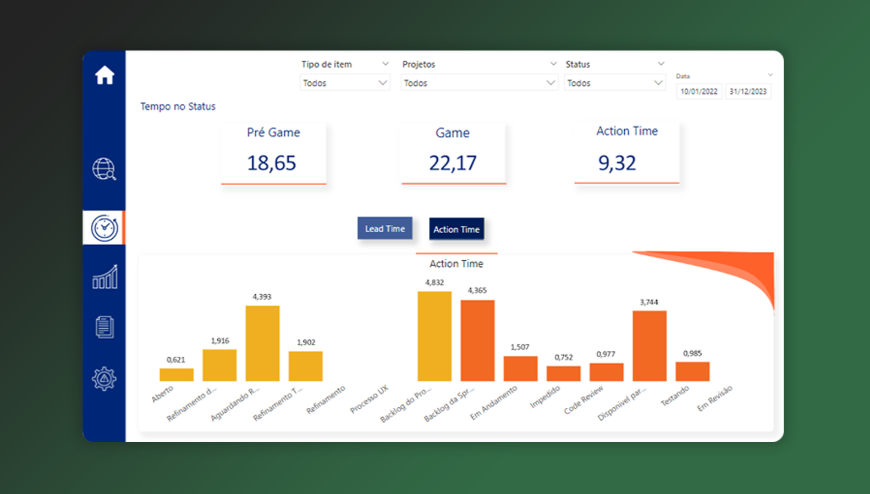Screen dimensions: 870x494
Task: Click the yellow Backlog do Pro bar 4,832
Action: [x=434, y=336]
